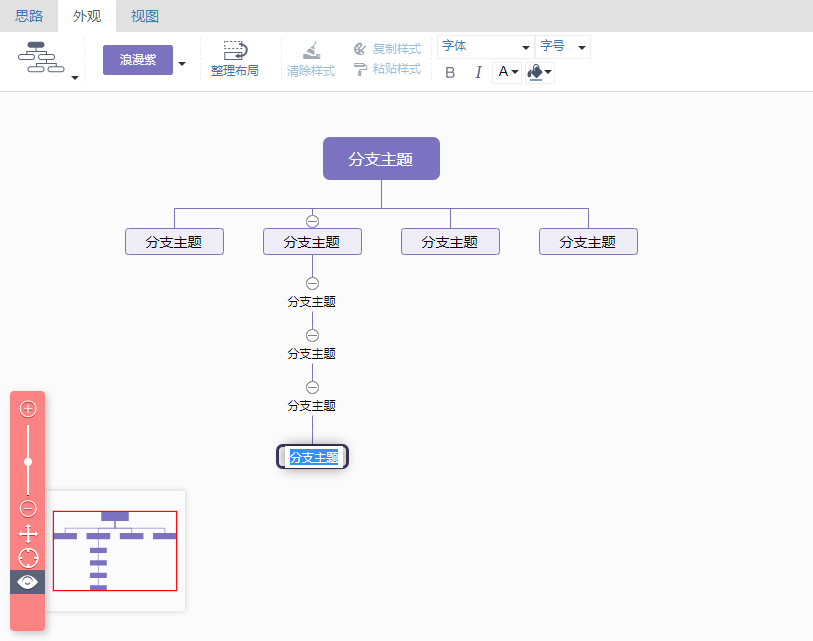This screenshot has width=813, height=641.
Task: Select the 浪漫紫 theme button
Action: 137,60
